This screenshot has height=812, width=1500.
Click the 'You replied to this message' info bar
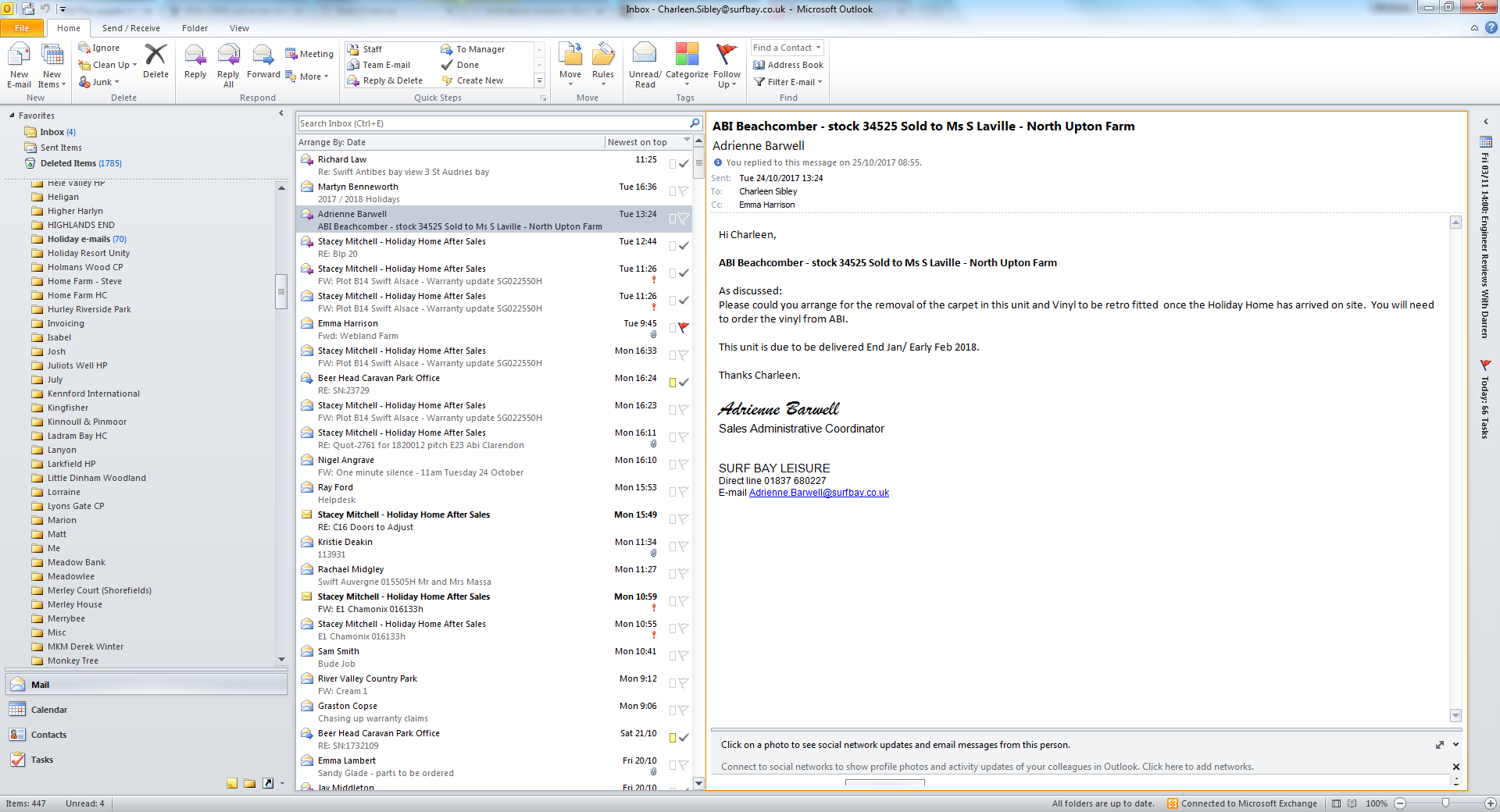coord(817,162)
